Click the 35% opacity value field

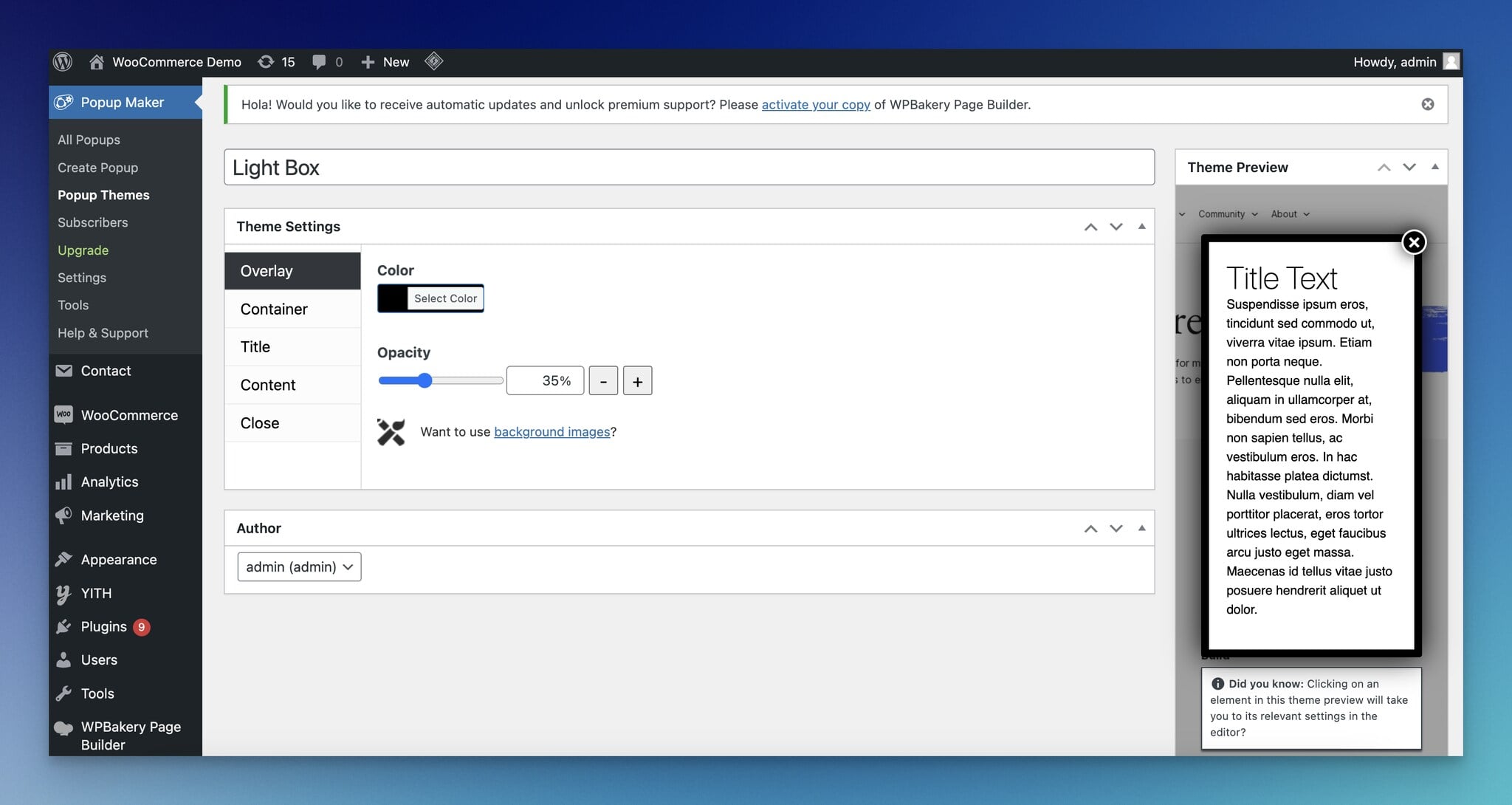click(545, 381)
